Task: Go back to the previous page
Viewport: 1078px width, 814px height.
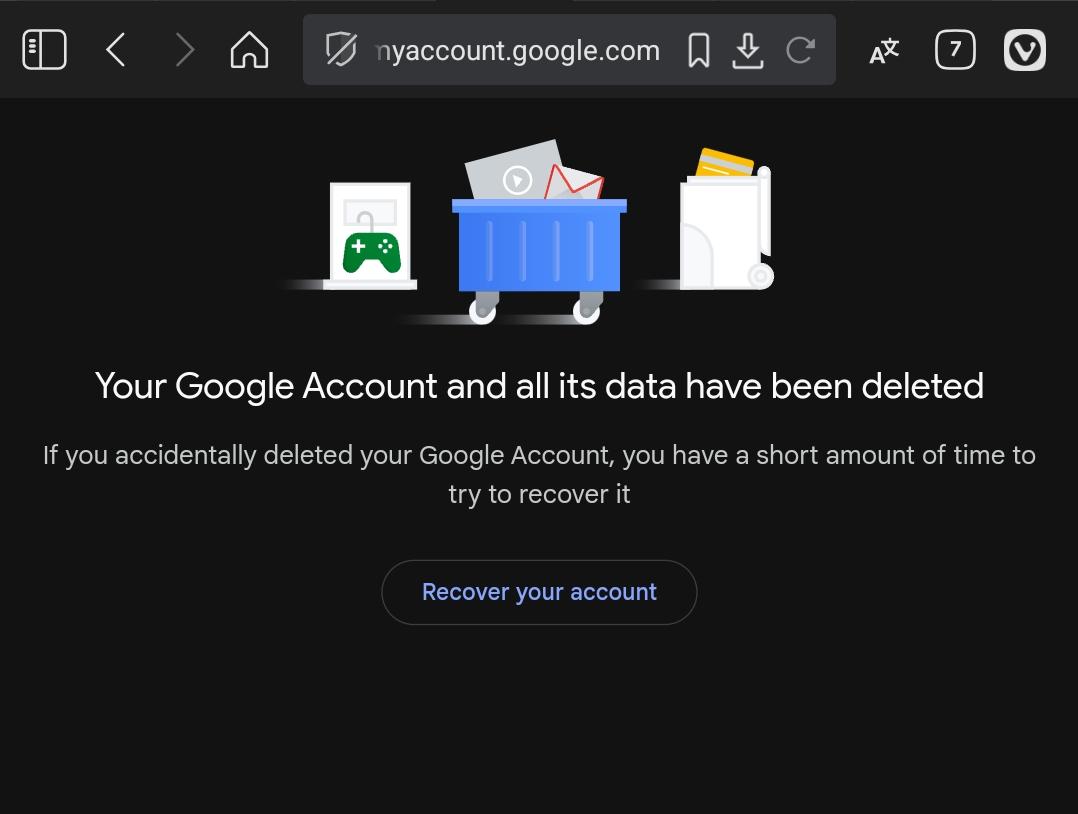Action: point(116,50)
